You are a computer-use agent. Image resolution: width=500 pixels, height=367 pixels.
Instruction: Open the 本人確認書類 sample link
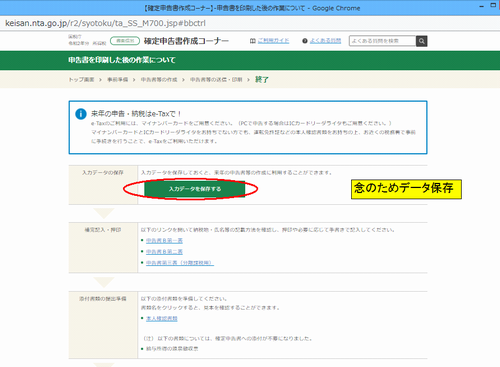(162, 319)
